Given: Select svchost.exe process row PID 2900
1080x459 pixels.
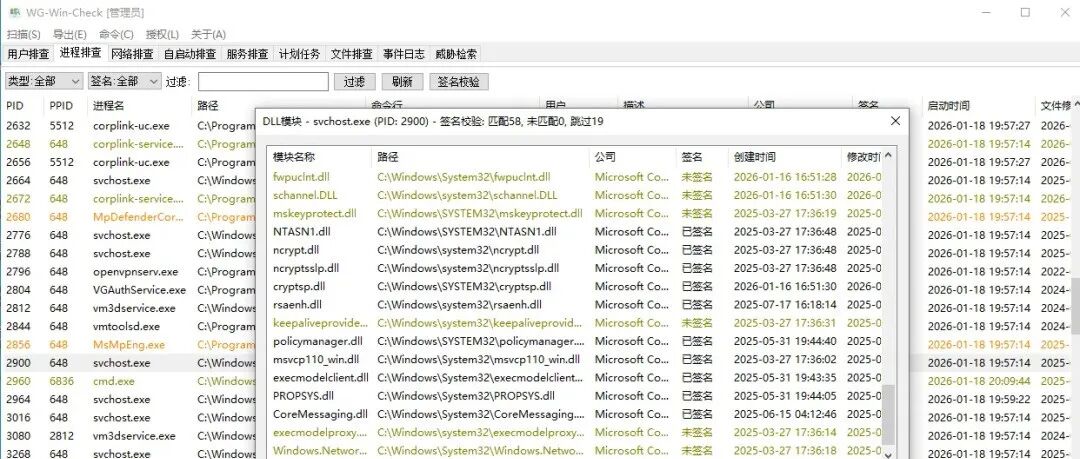Looking at the screenshot, I should [x=129, y=363].
